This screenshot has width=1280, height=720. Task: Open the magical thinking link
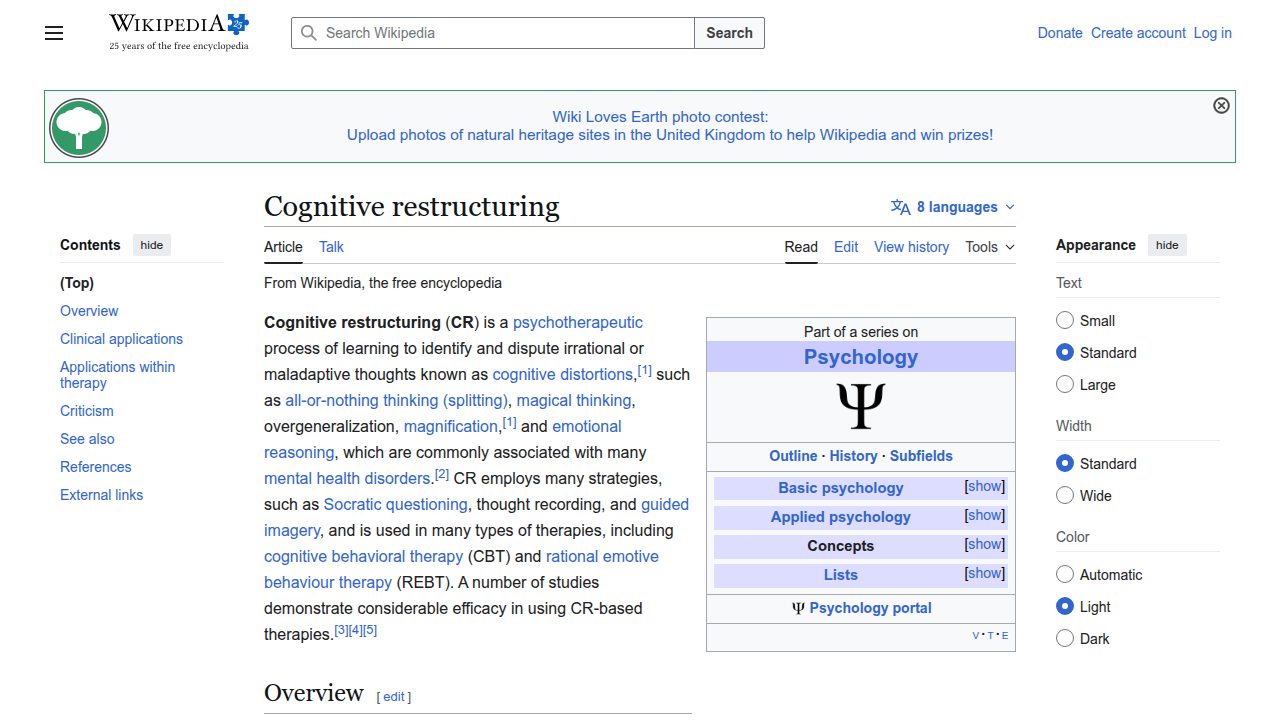click(x=574, y=400)
